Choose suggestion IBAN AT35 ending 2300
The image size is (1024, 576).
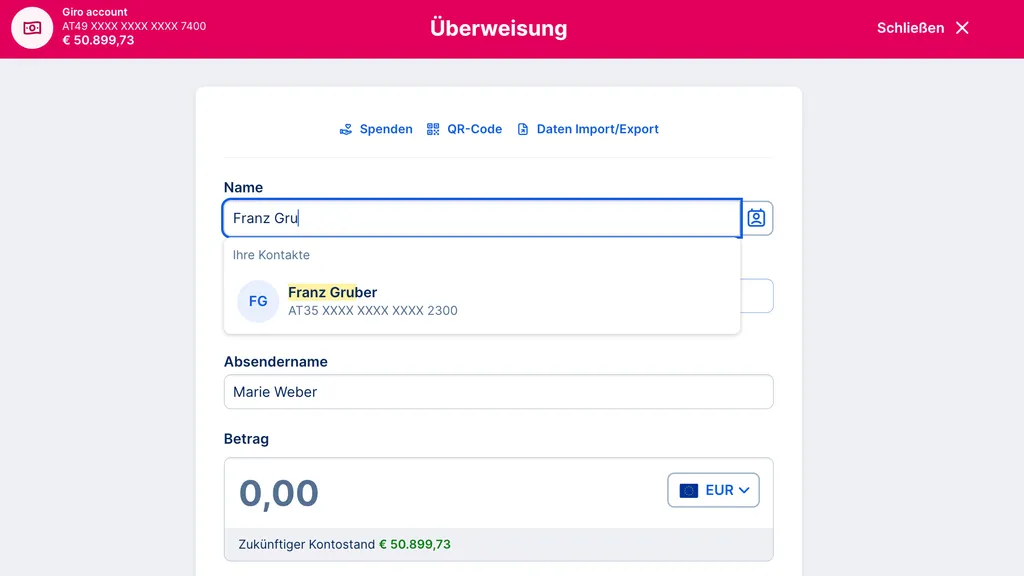coord(373,311)
